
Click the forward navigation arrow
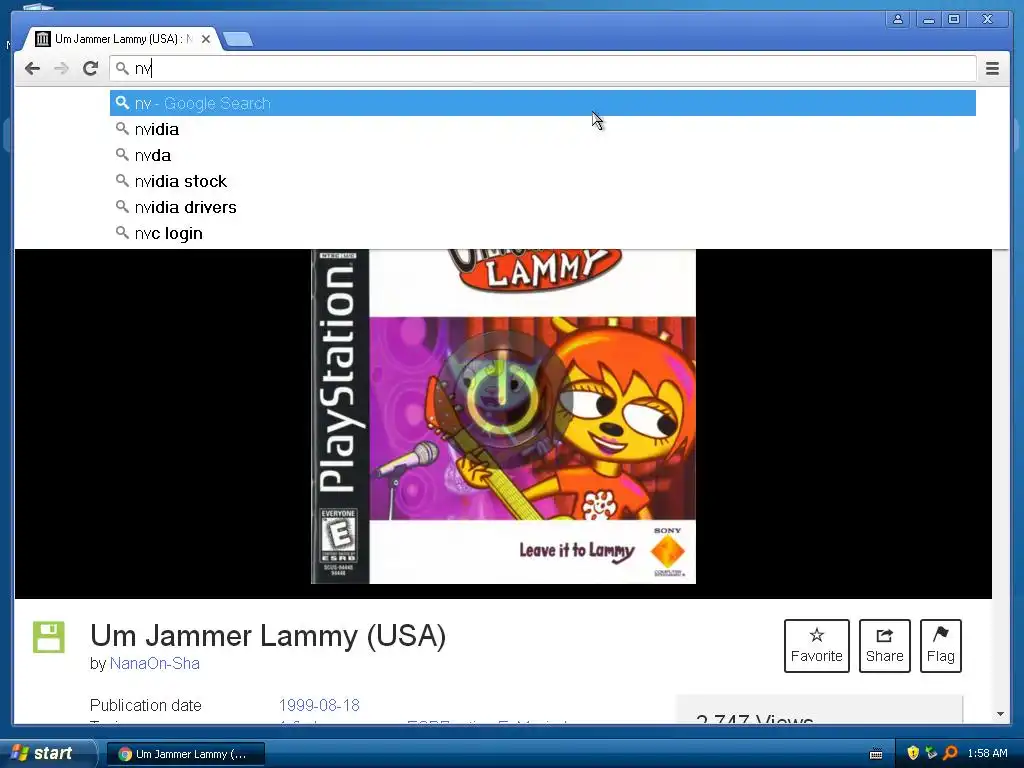coord(61,69)
